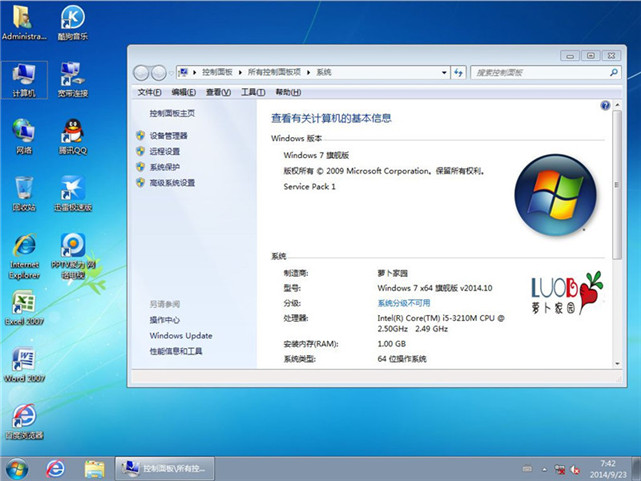Image resolution: width=641 pixels, height=481 pixels.
Task: Open Windows Update link
Action: [x=181, y=336]
